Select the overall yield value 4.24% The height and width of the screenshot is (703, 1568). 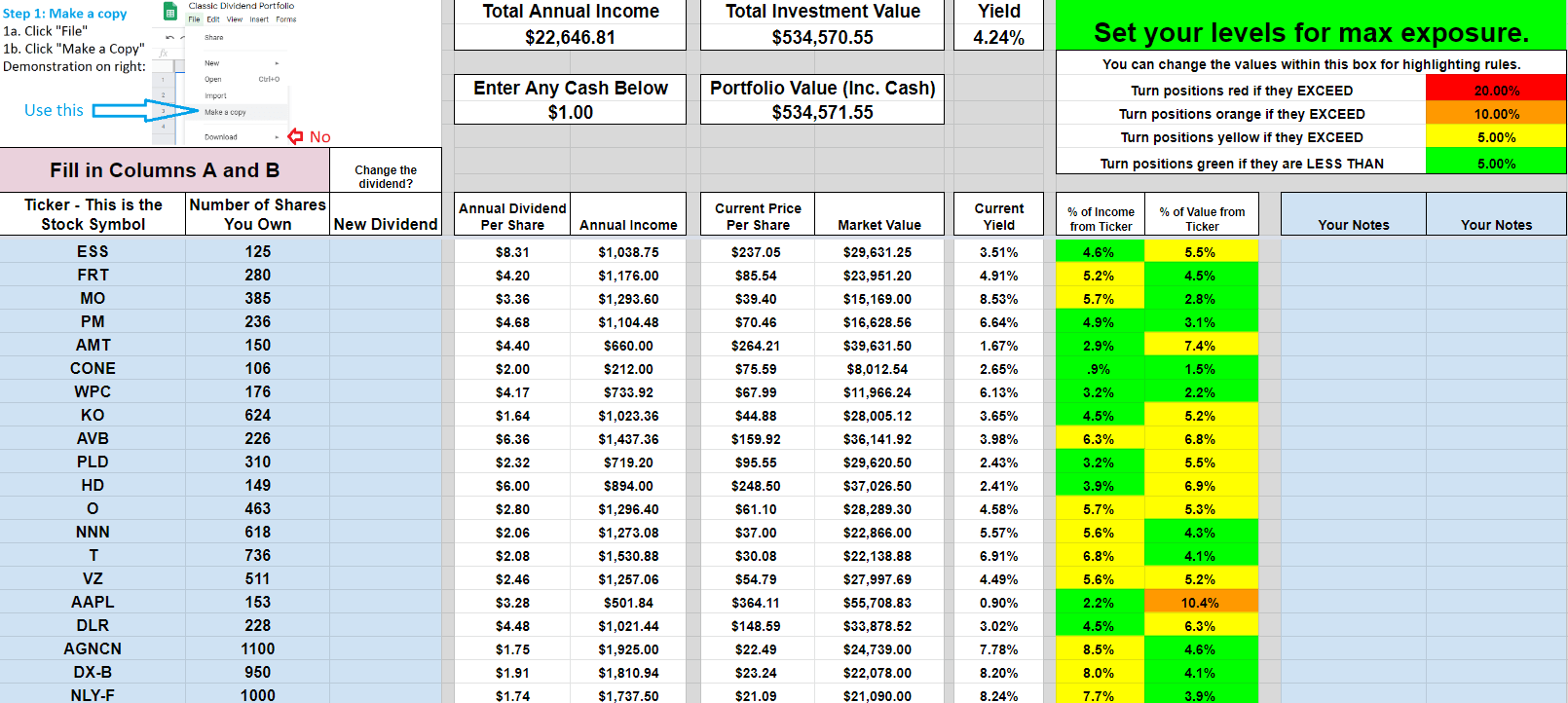tap(999, 37)
